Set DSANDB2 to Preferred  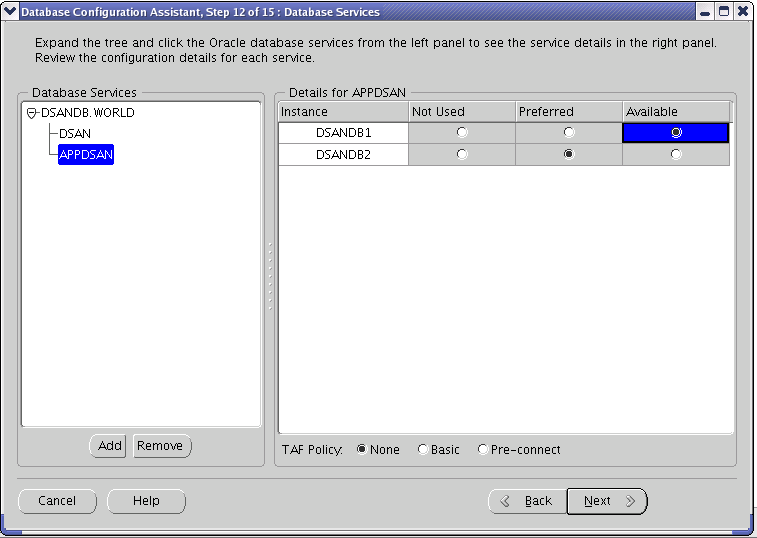coord(569,155)
